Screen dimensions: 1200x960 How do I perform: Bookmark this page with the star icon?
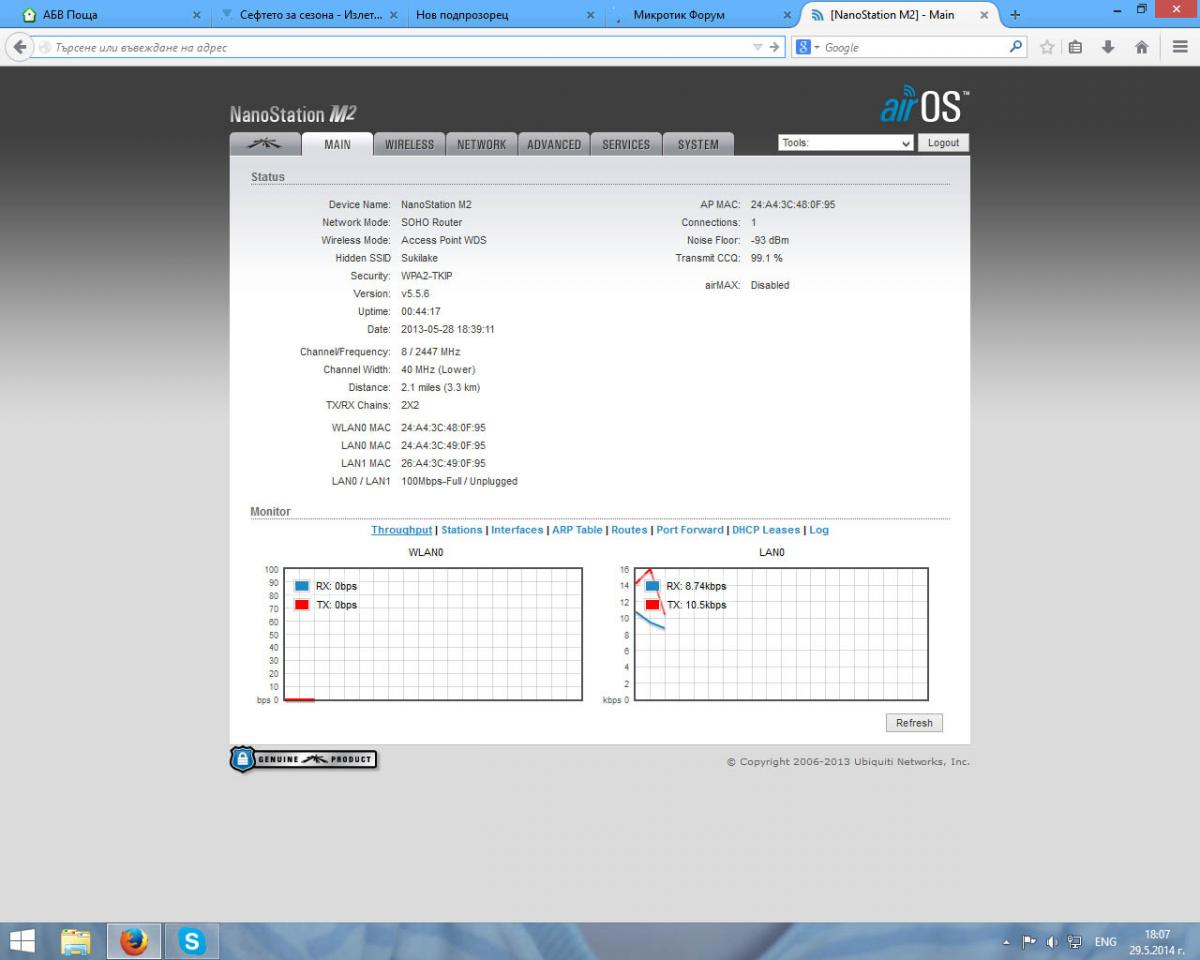(x=1047, y=47)
